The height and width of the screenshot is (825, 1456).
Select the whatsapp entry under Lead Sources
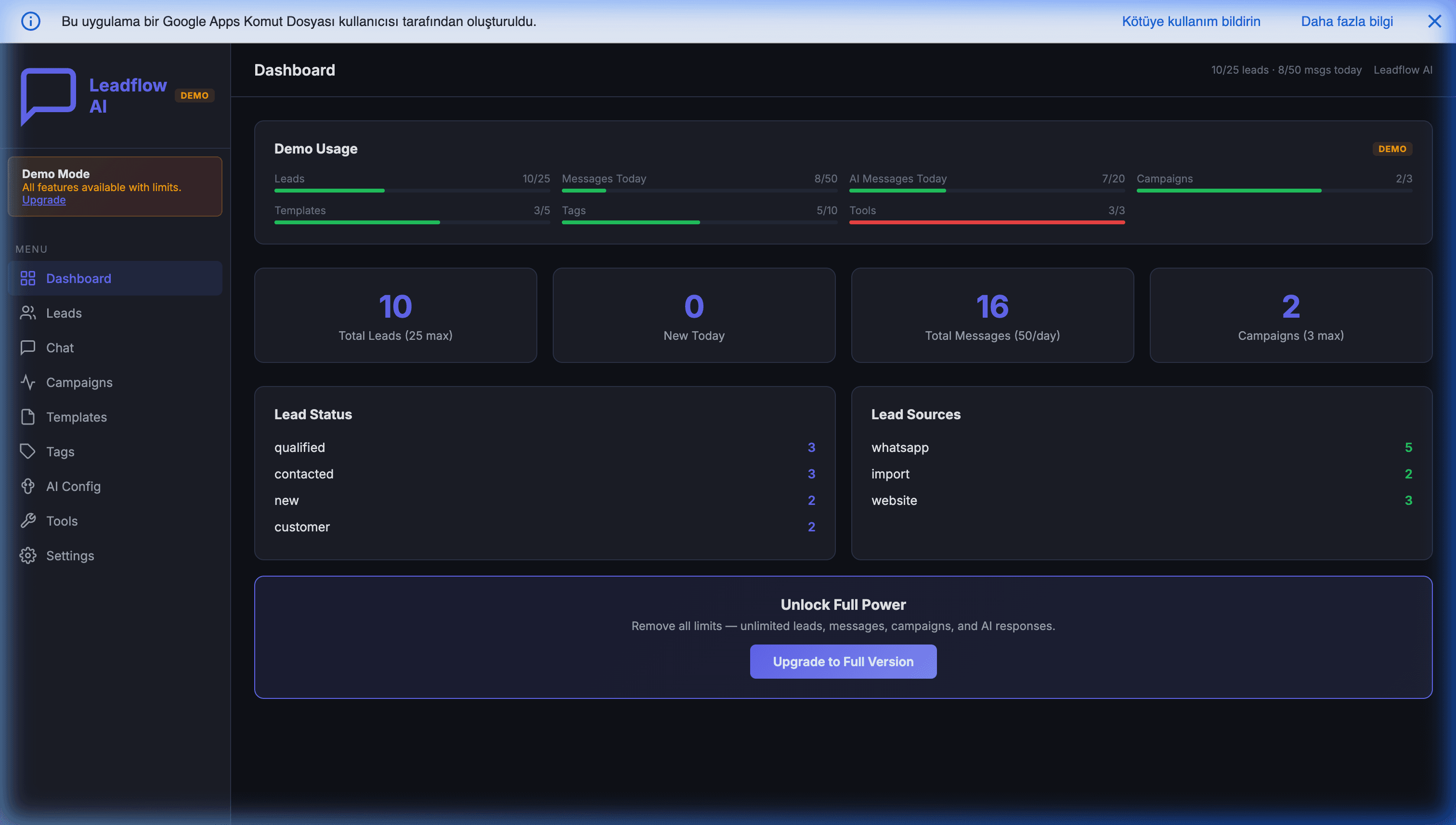(900, 447)
